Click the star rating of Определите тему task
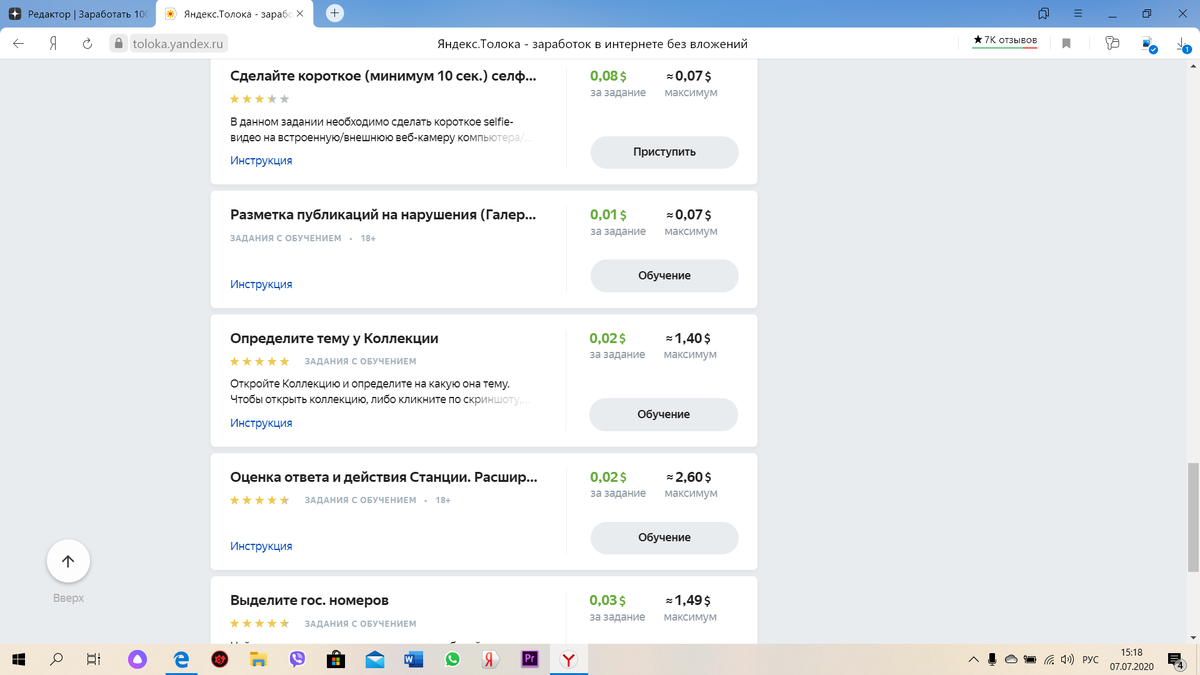The image size is (1200, 675). (260, 361)
